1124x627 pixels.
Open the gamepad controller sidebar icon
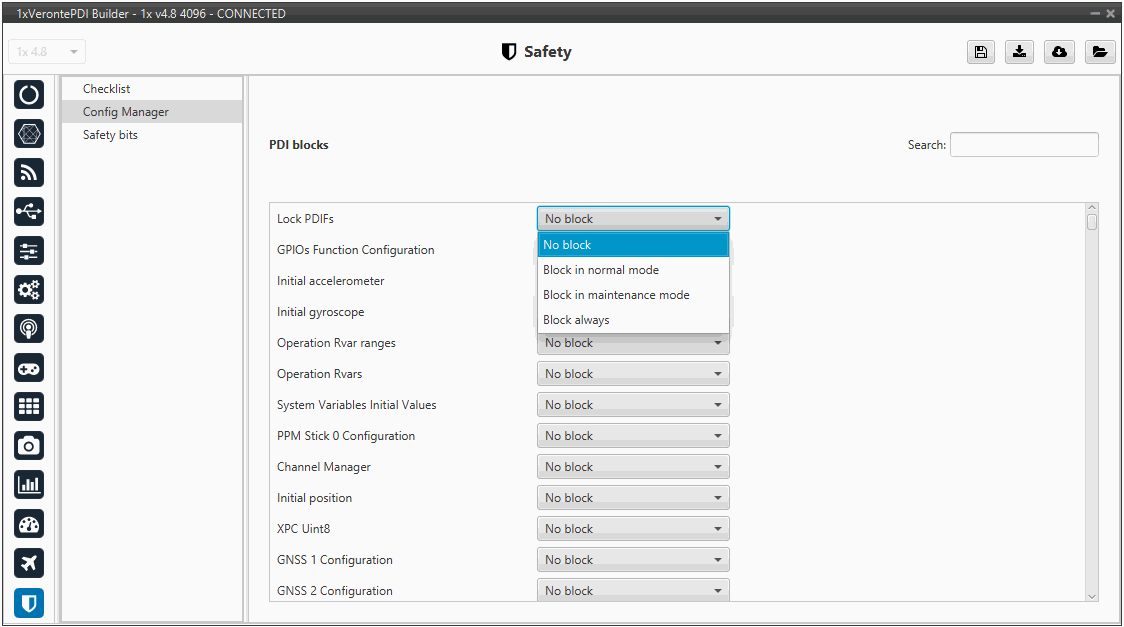tap(29, 368)
